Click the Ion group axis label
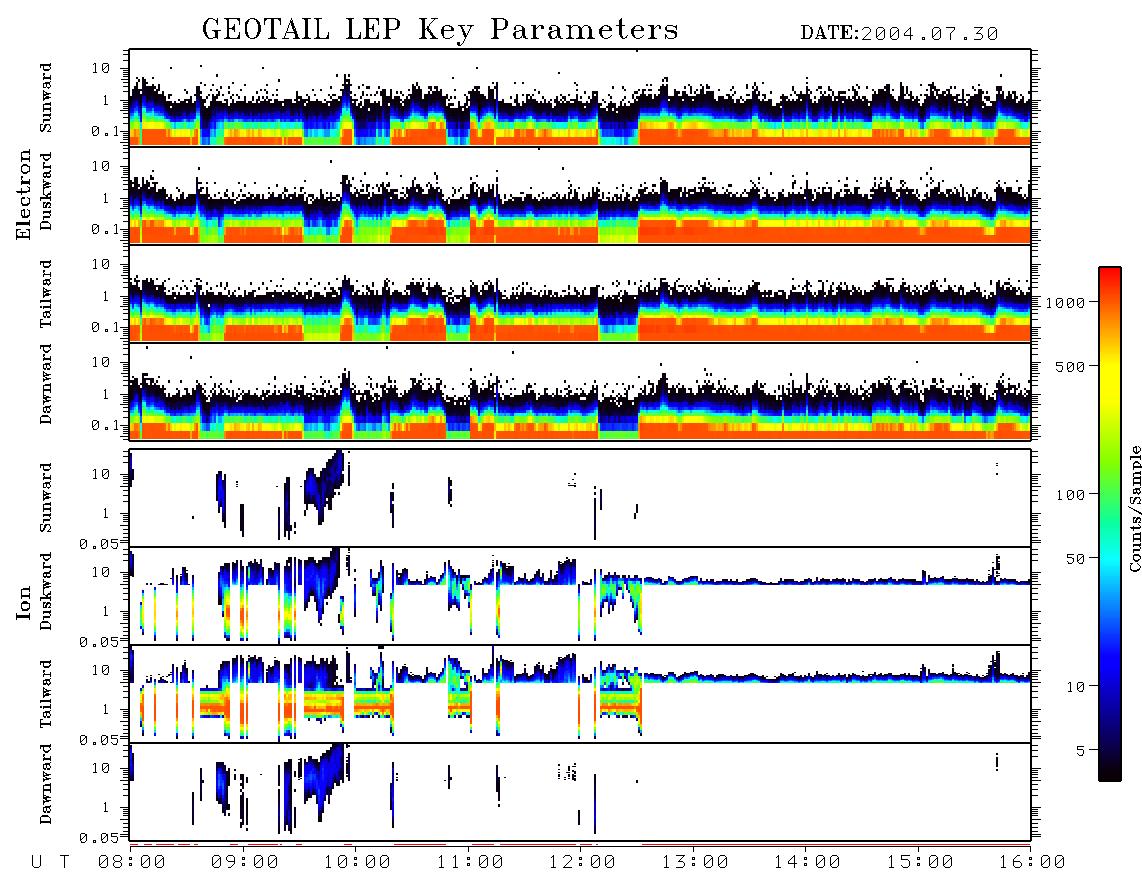The image size is (1142, 880). point(24,602)
